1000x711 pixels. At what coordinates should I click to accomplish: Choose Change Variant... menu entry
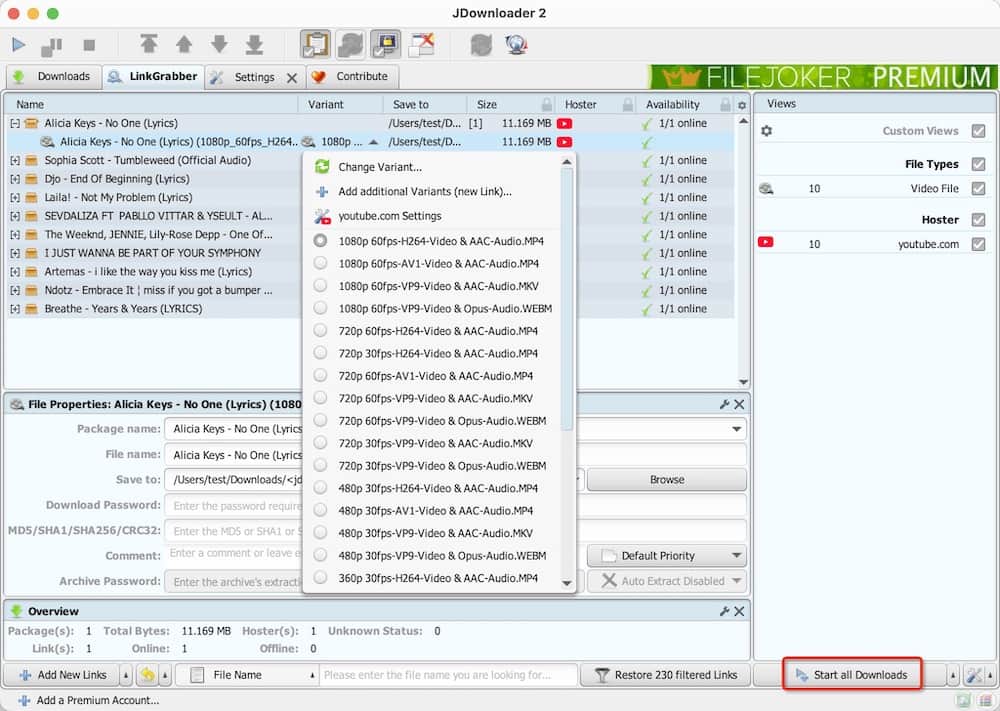(434, 167)
